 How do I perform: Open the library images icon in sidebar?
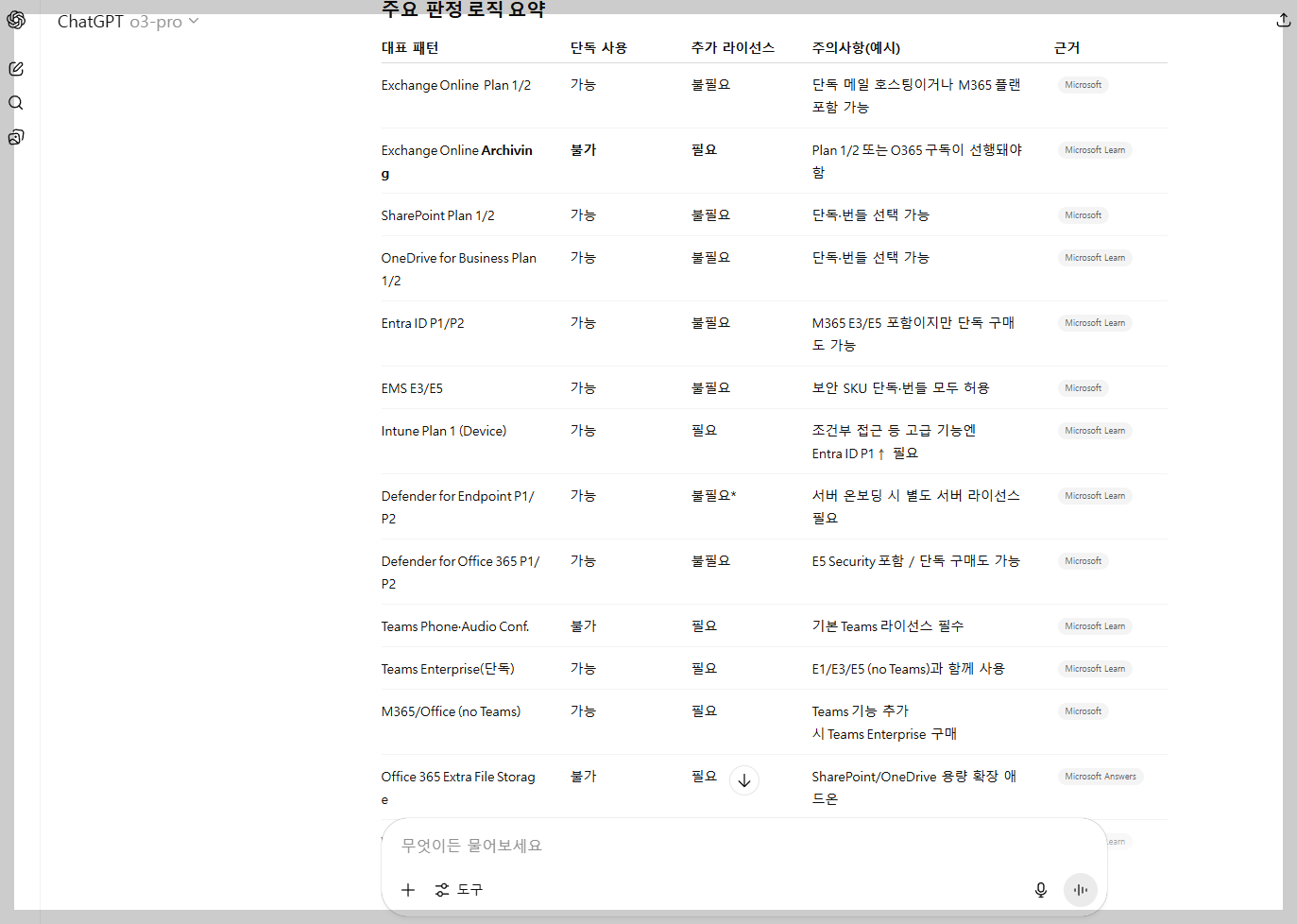pyautogui.click(x=16, y=137)
